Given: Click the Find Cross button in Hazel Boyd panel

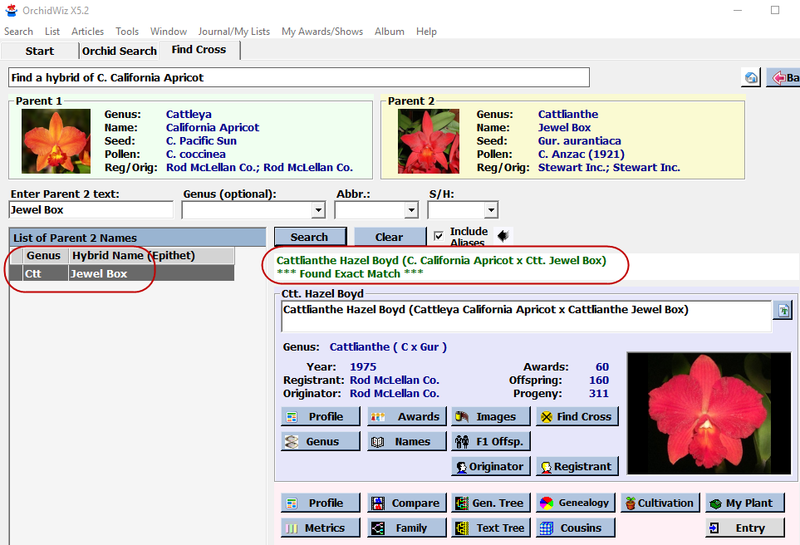Looking at the screenshot, I should coord(577,417).
